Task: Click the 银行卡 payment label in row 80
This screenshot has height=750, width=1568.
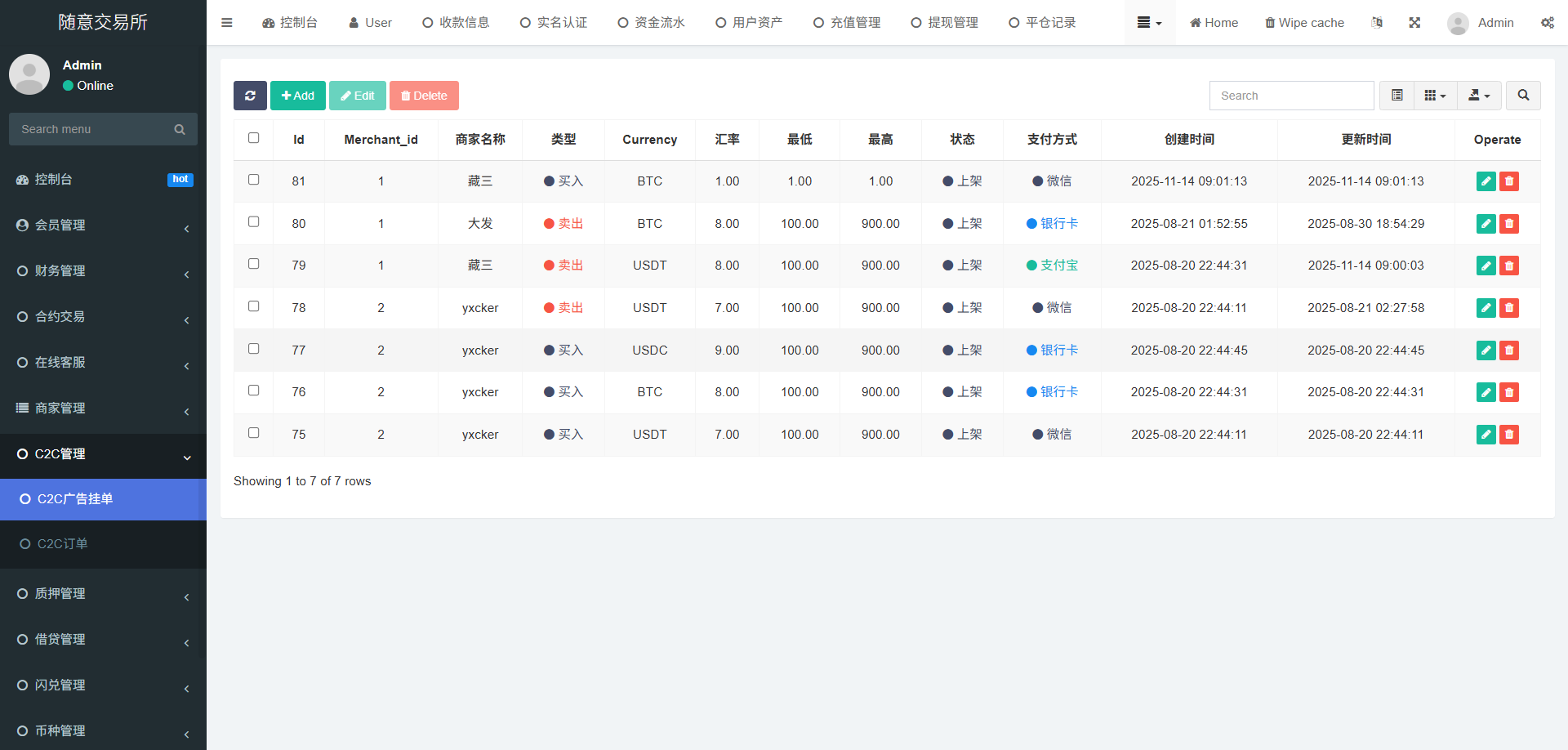Action: click(x=1058, y=224)
